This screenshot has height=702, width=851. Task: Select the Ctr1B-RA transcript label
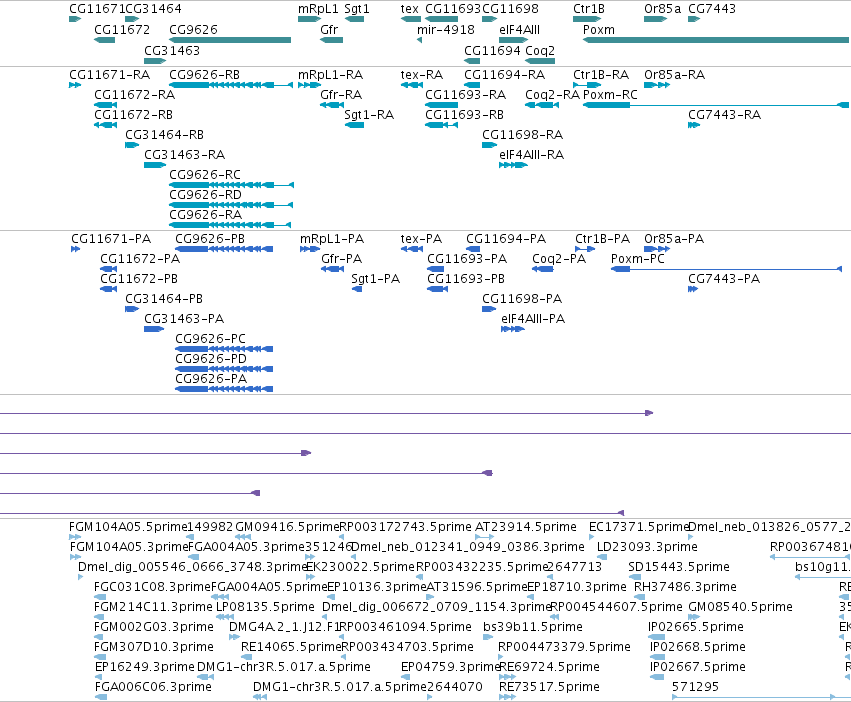[x=601, y=74]
